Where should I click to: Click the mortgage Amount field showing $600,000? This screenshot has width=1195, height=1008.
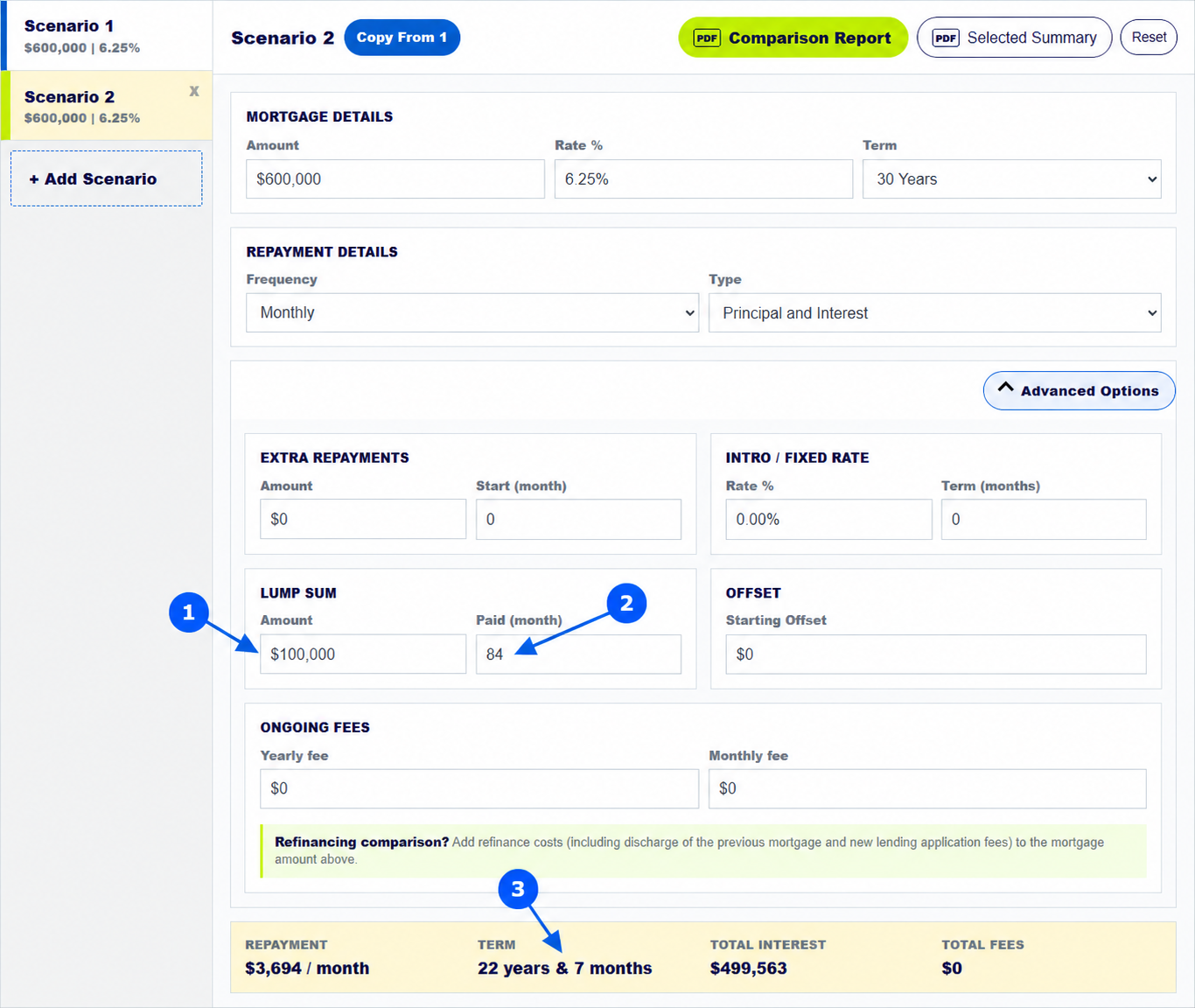395,179
